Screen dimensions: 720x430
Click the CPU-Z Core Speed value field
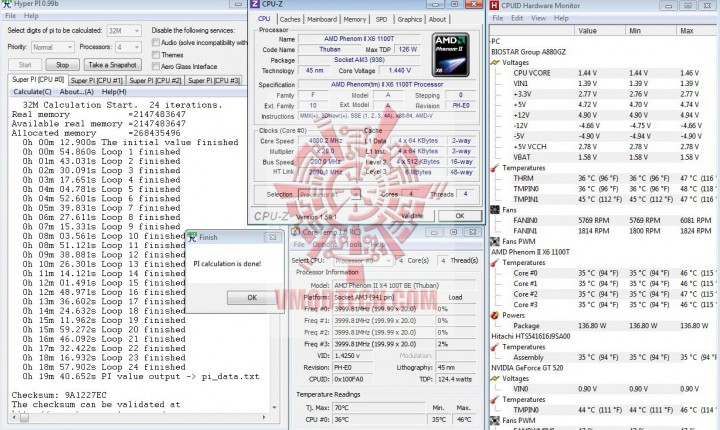(x=325, y=141)
